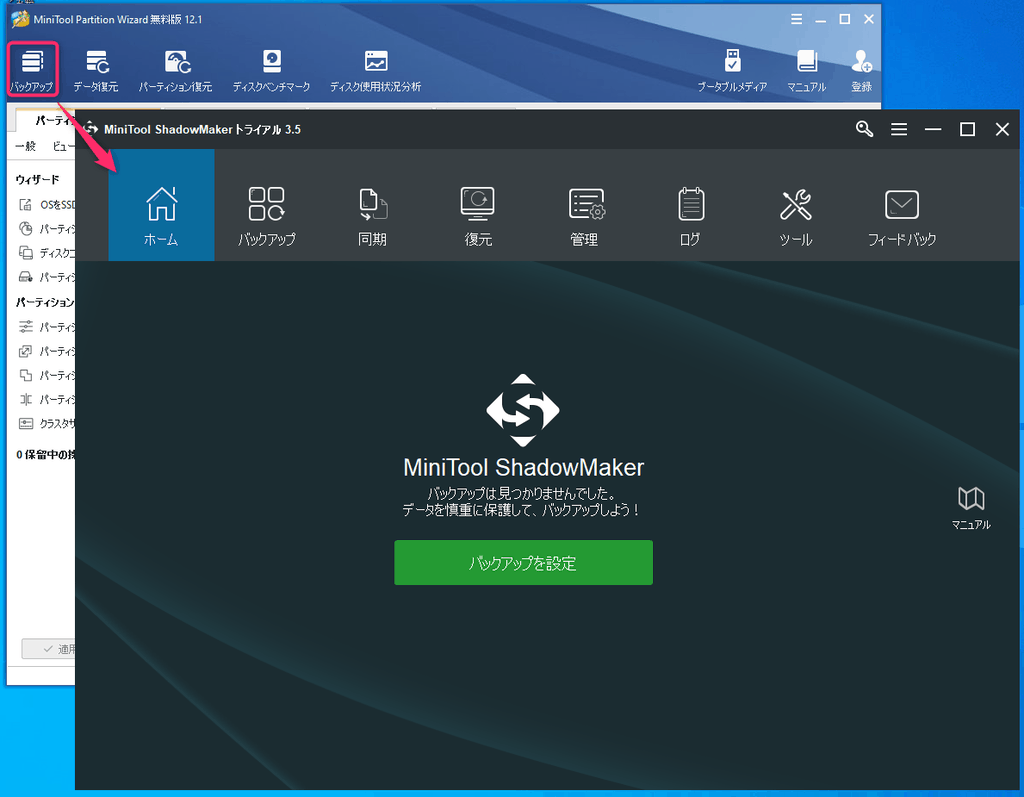Viewport: 1024px width, 797px height.
Task: Click the バックアップ icon in Partition Wizard toolbar
Action: [32, 69]
